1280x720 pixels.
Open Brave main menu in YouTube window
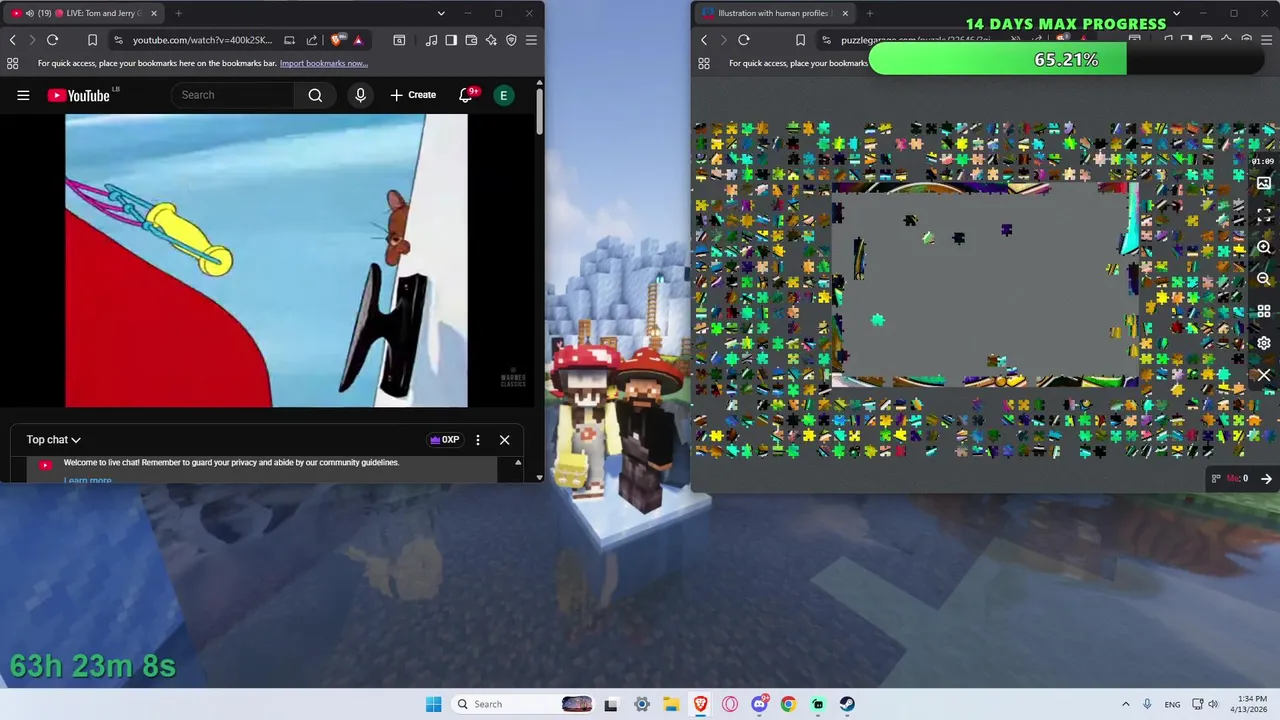point(531,40)
